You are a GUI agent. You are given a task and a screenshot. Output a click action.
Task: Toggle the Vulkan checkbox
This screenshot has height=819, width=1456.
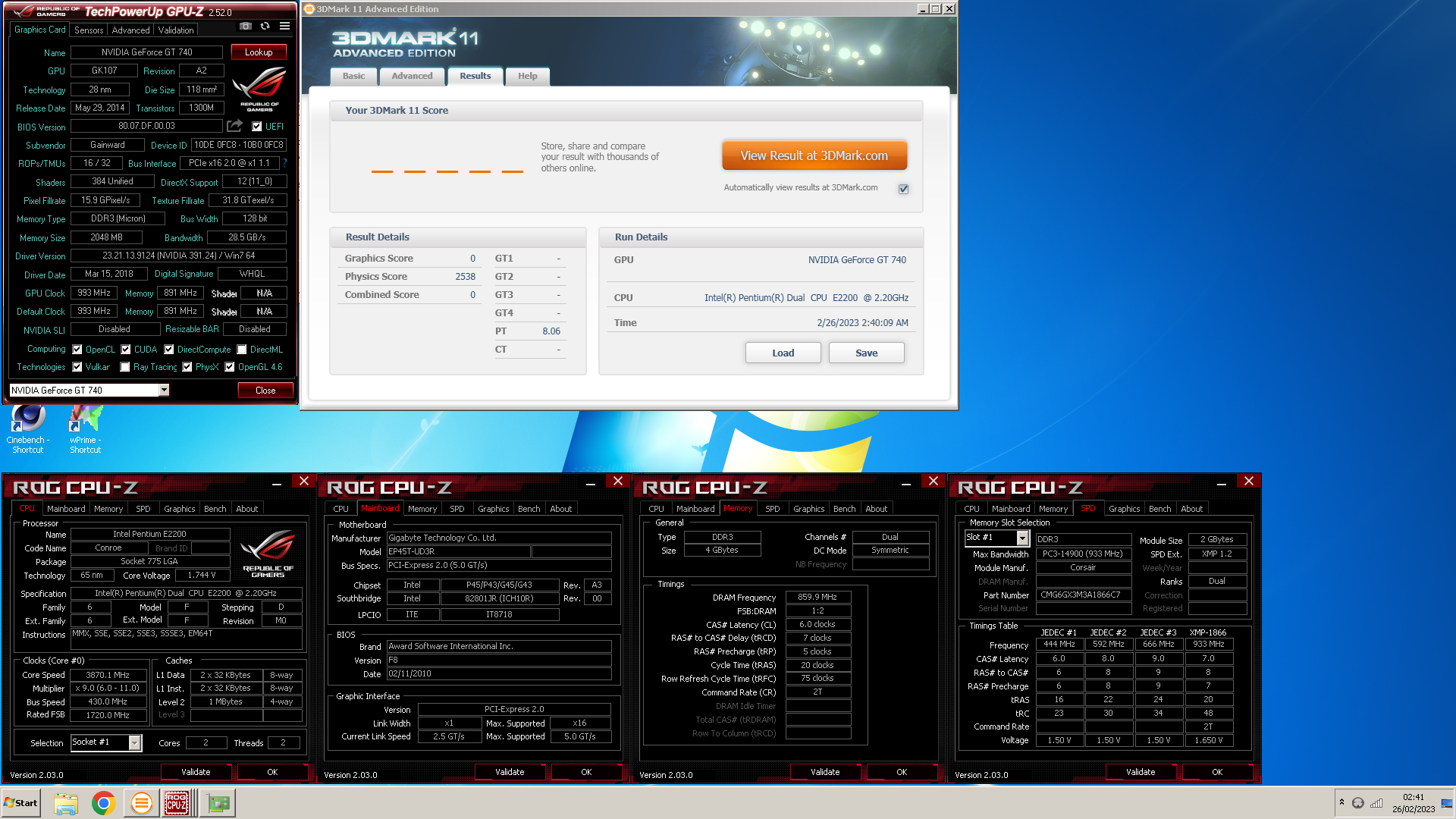point(77,367)
